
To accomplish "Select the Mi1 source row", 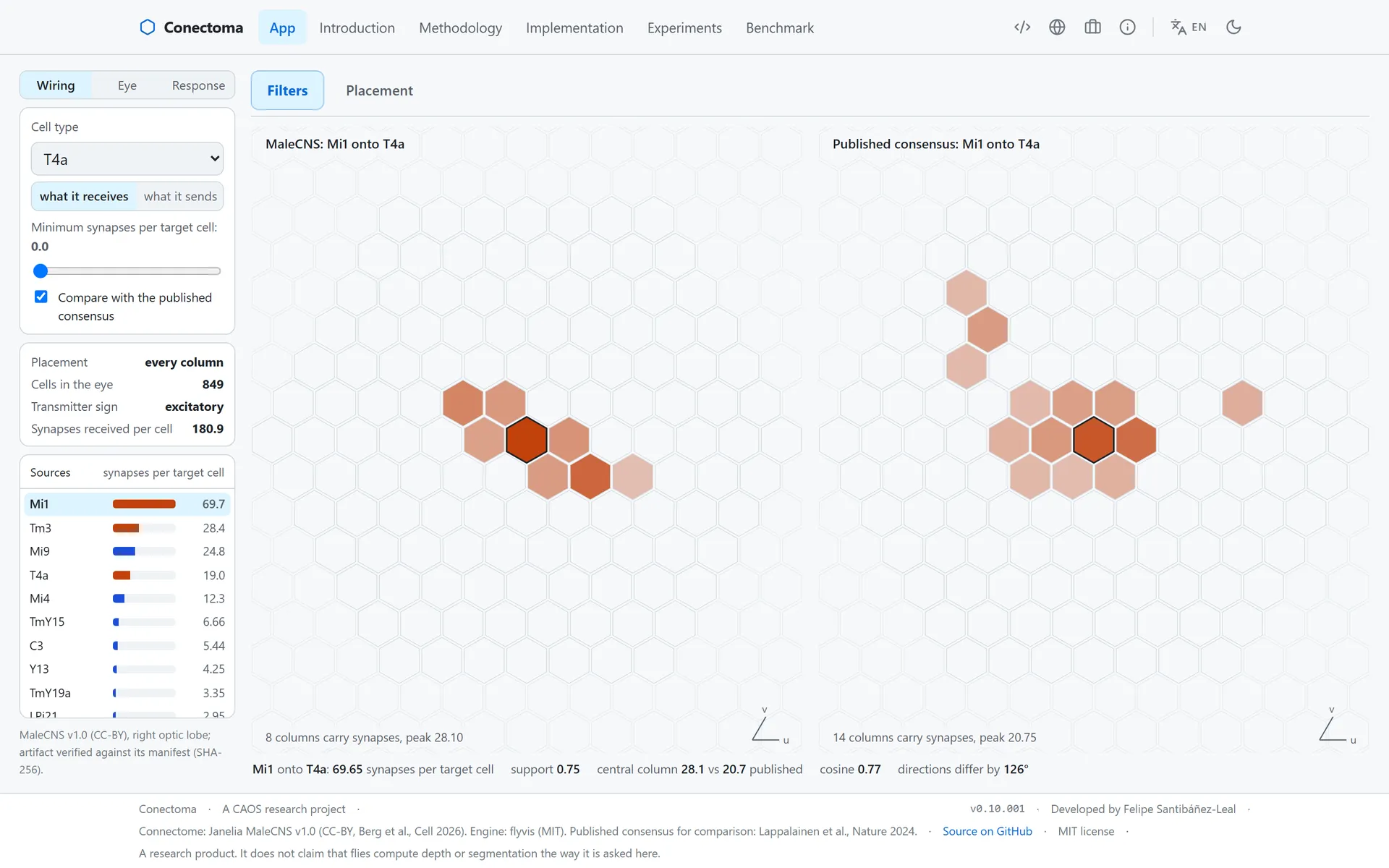I will (127, 504).
